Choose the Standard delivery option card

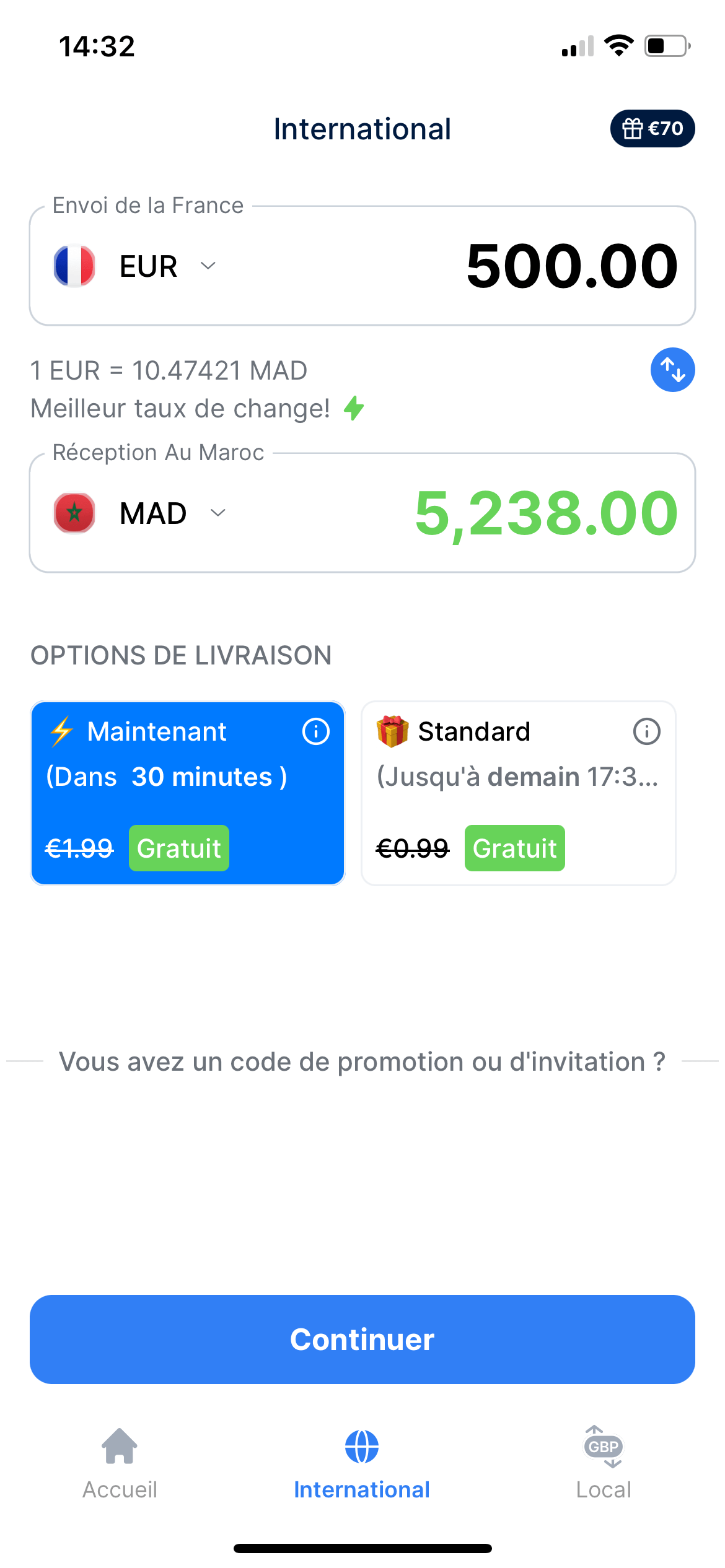pyautogui.click(x=518, y=793)
